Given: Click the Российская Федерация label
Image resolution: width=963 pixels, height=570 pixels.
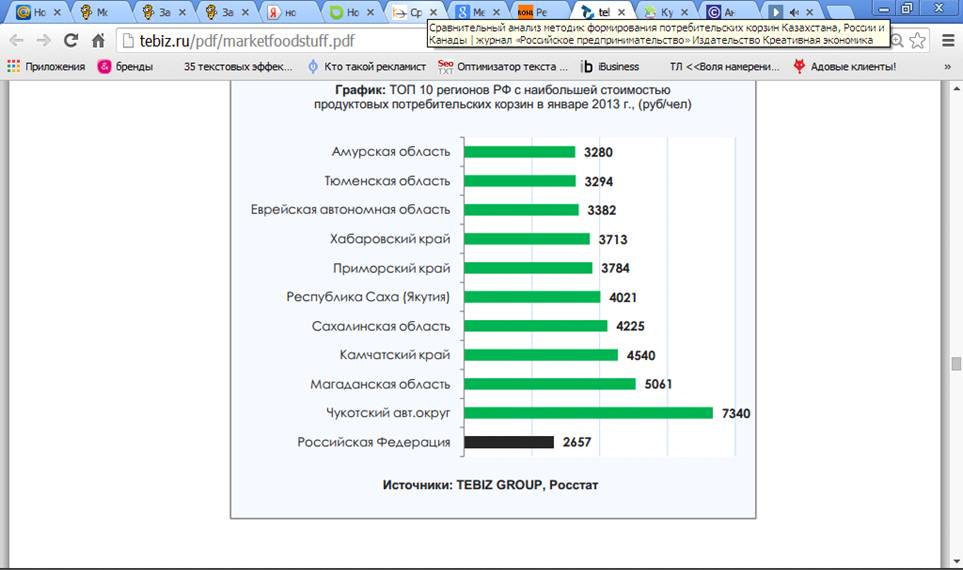Looking at the screenshot, I should pos(373,442).
